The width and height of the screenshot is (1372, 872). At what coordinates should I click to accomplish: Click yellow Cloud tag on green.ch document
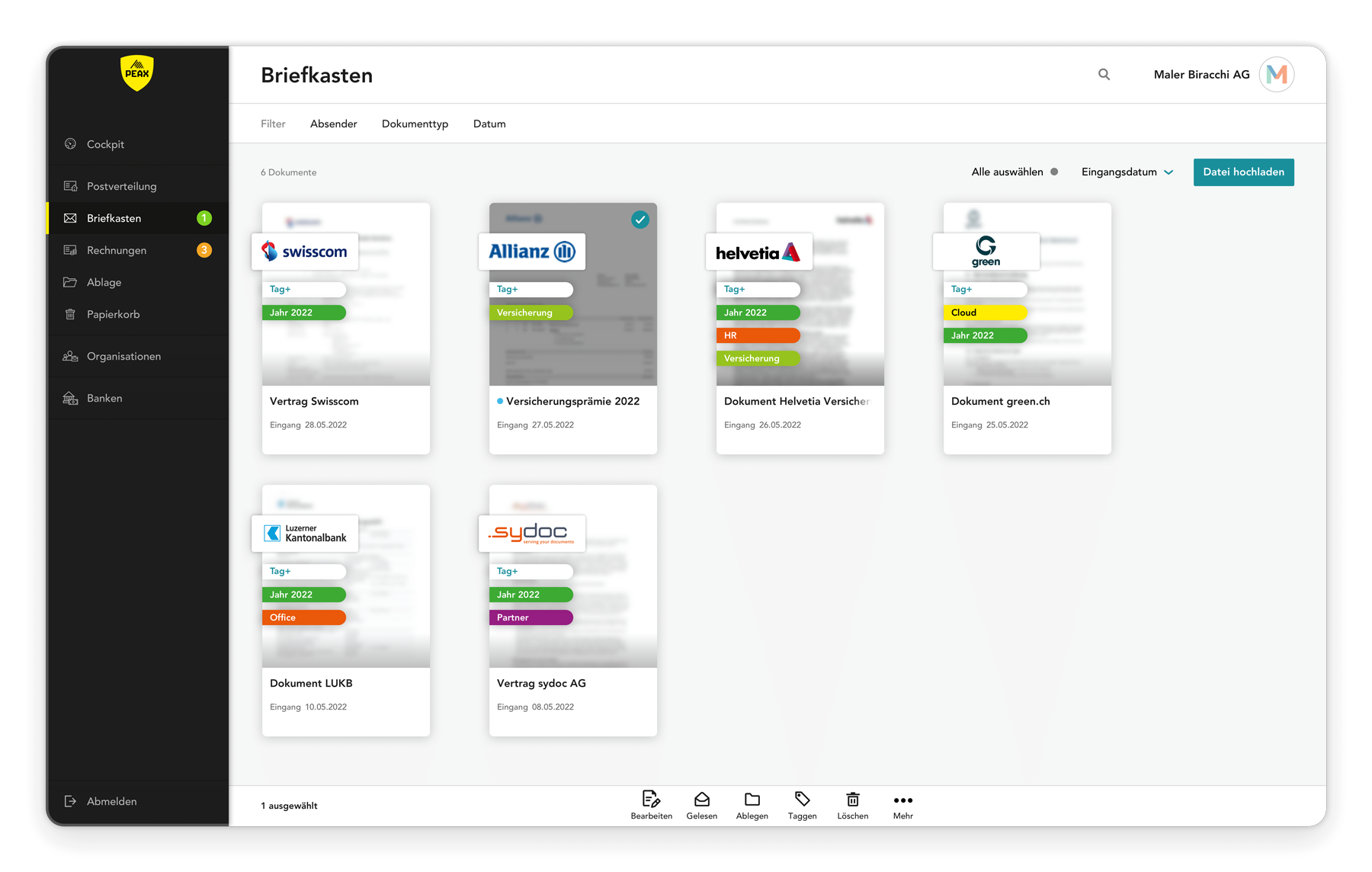(x=985, y=313)
